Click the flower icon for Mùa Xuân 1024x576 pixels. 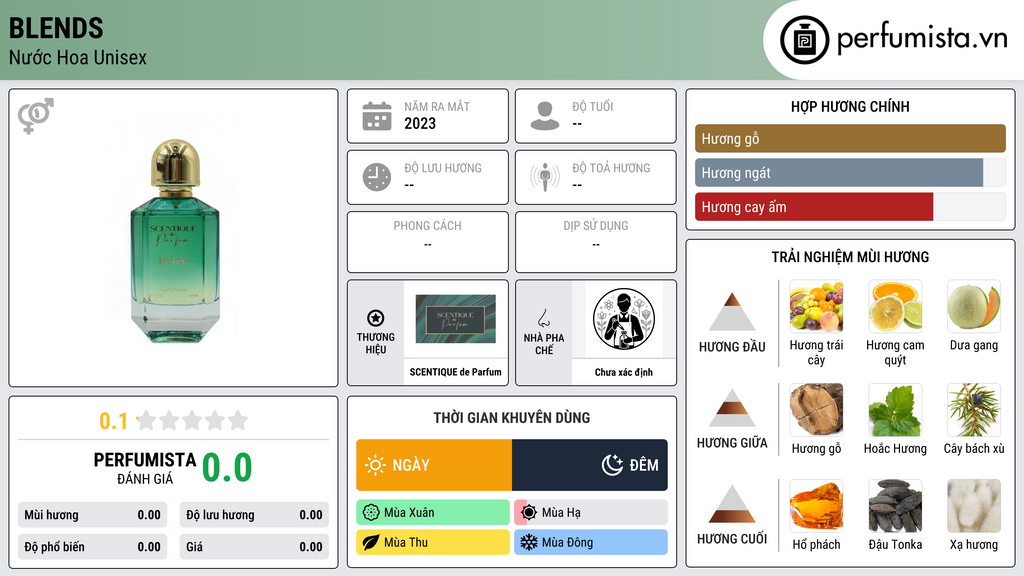tap(371, 513)
